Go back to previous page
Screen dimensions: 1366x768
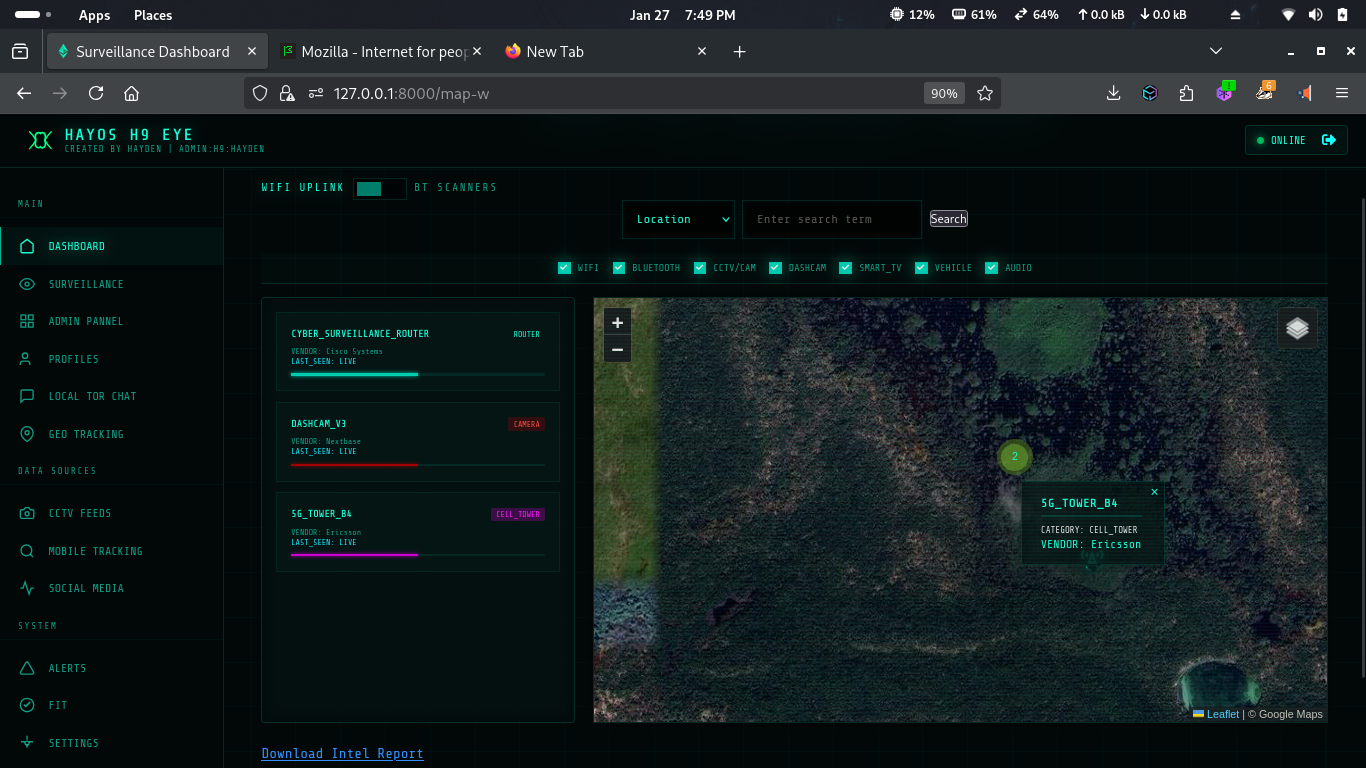24,93
